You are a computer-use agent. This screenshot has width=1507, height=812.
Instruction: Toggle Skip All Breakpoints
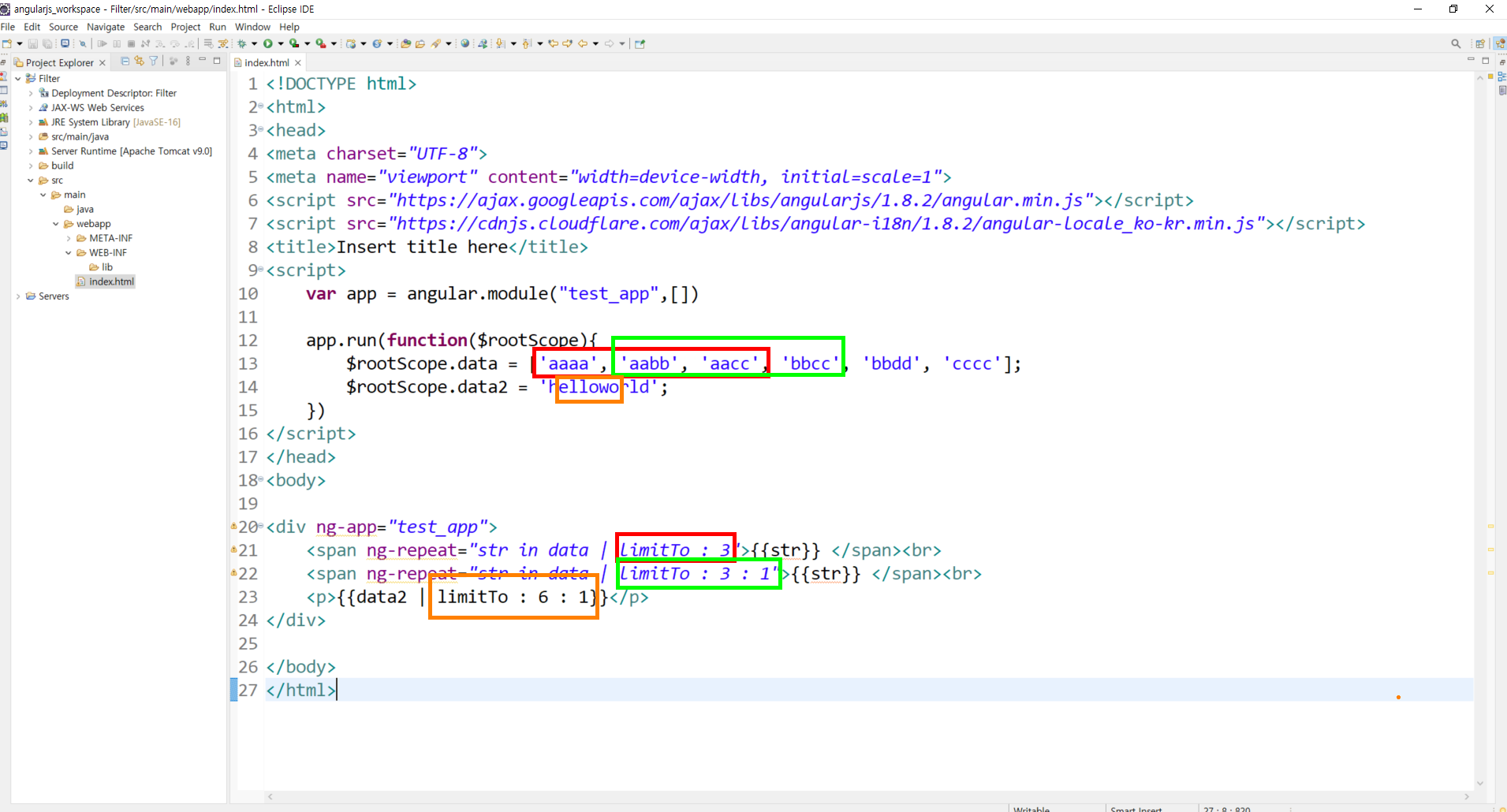tap(82, 44)
